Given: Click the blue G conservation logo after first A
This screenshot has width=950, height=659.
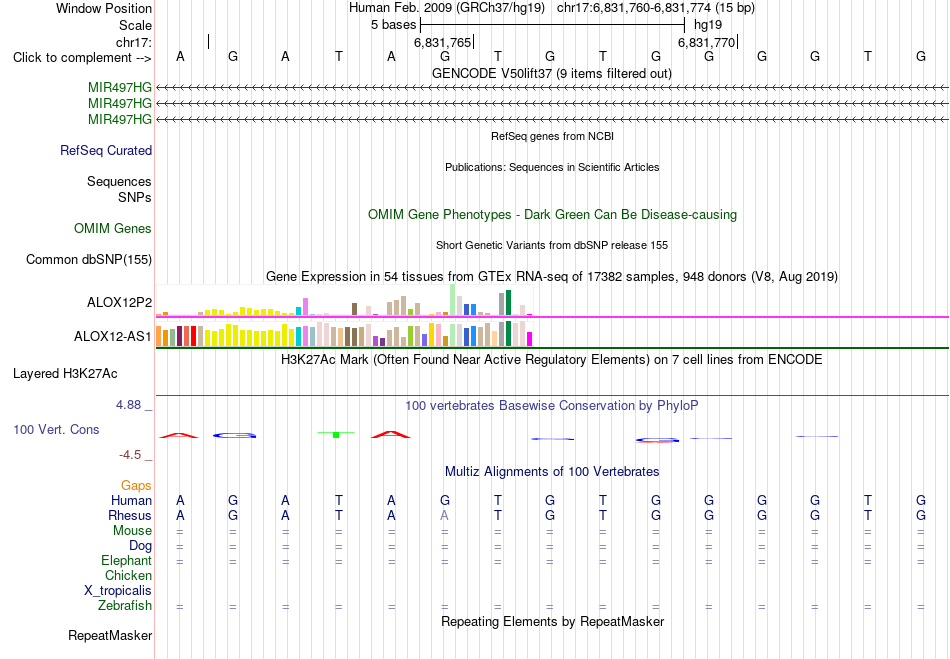Looking at the screenshot, I should [x=235, y=435].
